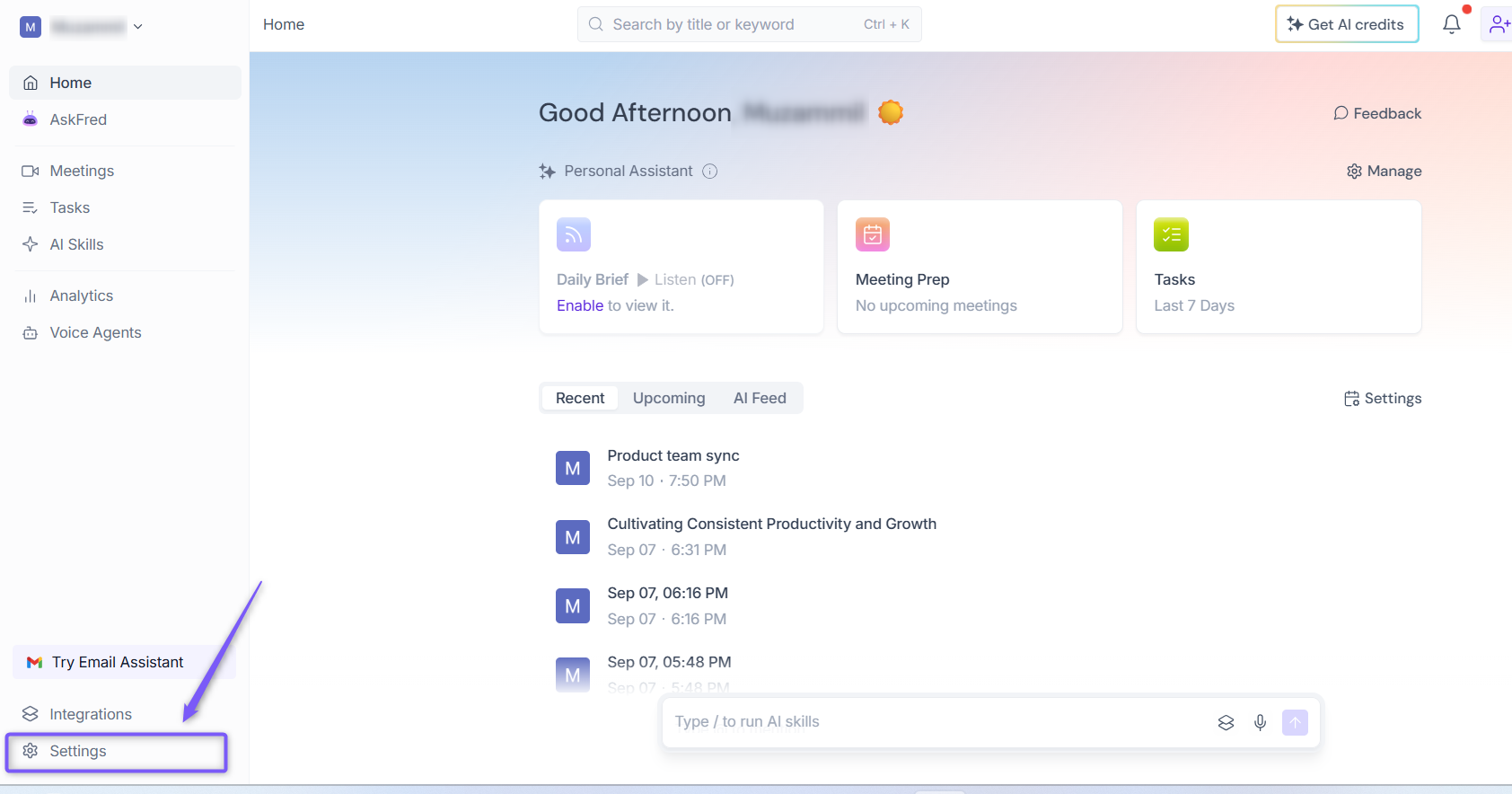The width and height of the screenshot is (1512, 794).
Task: Open the Meeting Prep card
Action: pos(980,267)
